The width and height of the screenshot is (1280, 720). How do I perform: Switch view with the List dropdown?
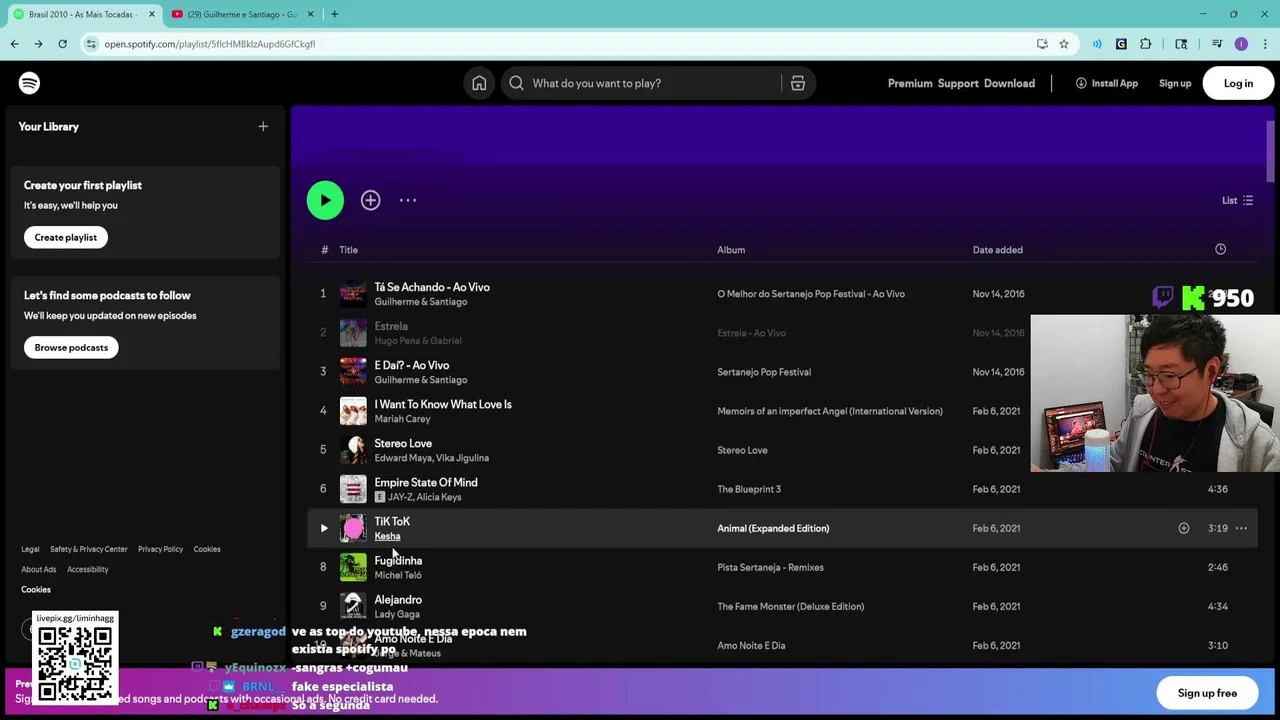[1238, 200]
